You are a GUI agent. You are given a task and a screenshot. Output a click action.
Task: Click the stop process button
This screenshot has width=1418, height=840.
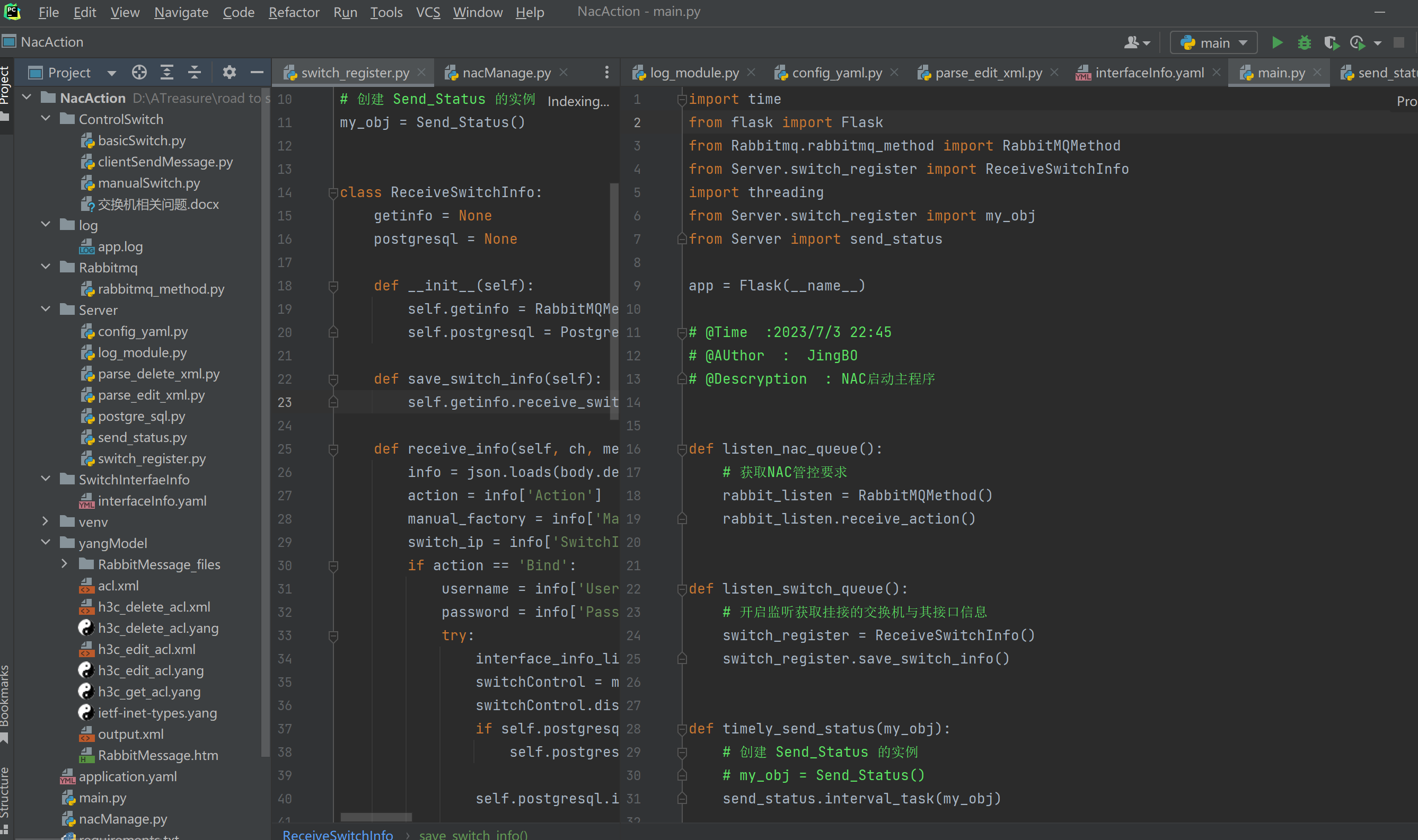point(1399,42)
